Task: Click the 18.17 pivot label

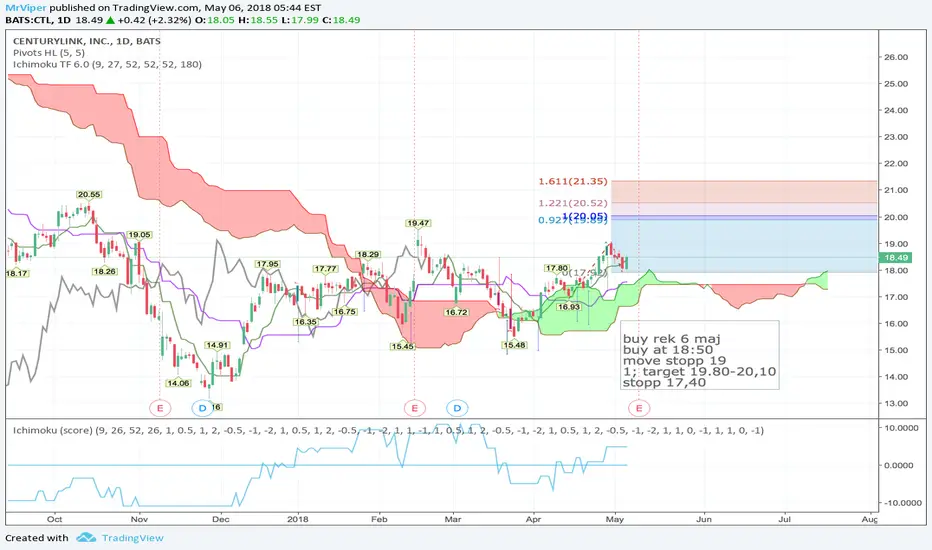Action: click(x=17, y=274)
